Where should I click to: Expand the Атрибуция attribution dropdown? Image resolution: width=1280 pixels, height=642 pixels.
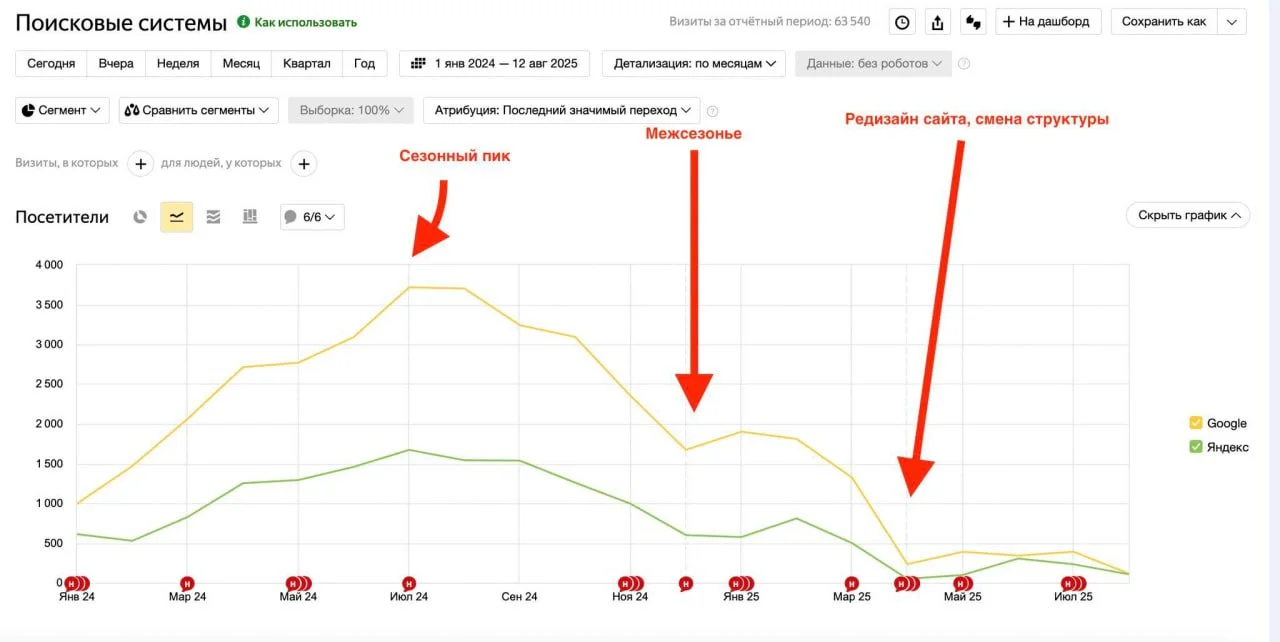(x=561, y=110)
